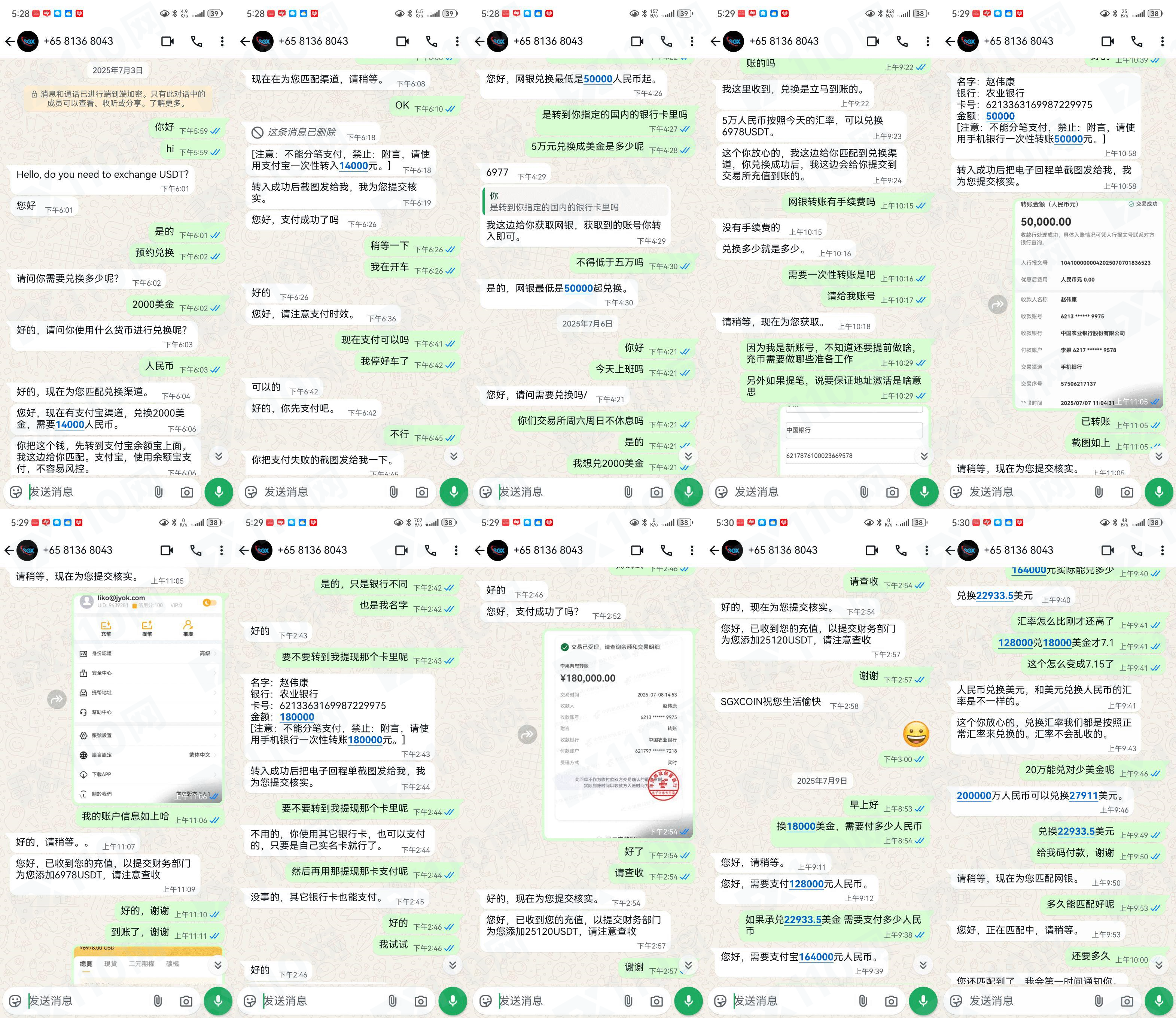The height and width of the screenshot is (1018, 1176).
Task: Tap contact name +65 8136 8043 in chat dated 2025年7月6日
Action: (548, 42)
